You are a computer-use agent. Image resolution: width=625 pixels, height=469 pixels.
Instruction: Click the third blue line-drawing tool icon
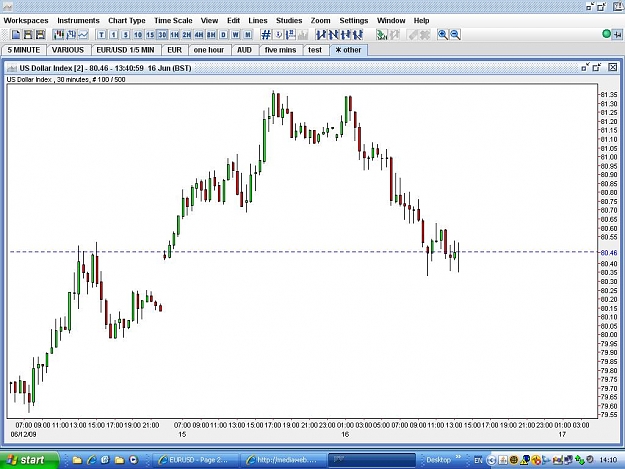click(346, 35)
